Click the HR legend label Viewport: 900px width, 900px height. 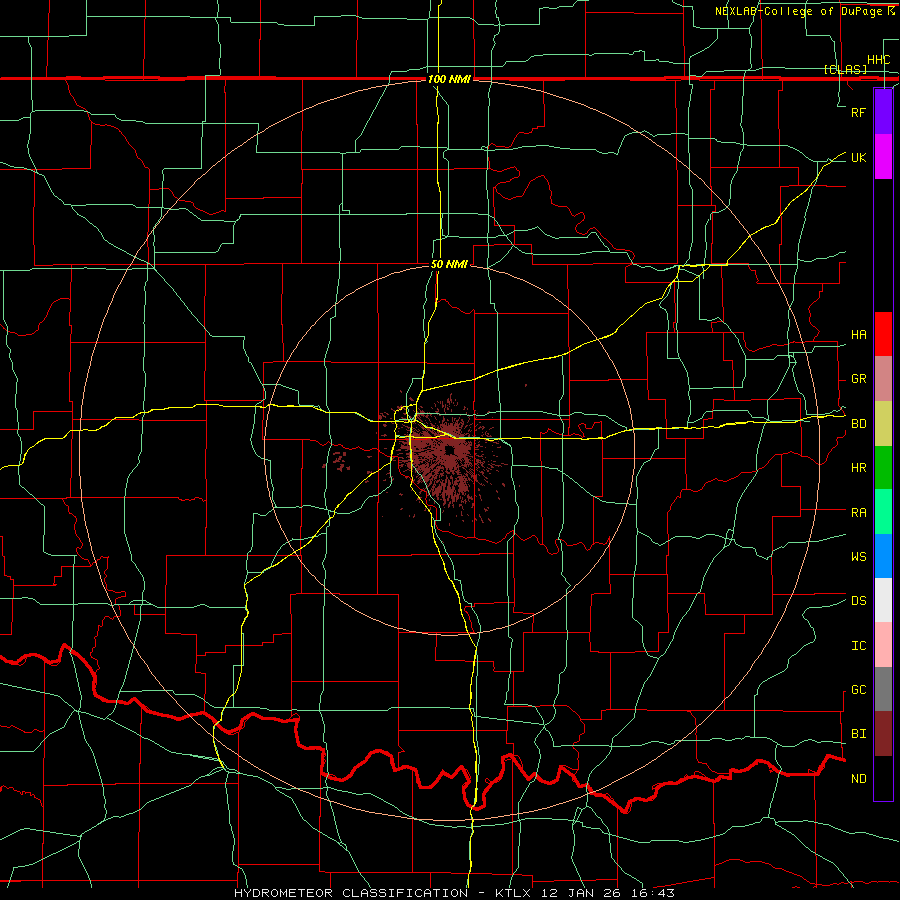pyautogui.click(x=858, y=468)
